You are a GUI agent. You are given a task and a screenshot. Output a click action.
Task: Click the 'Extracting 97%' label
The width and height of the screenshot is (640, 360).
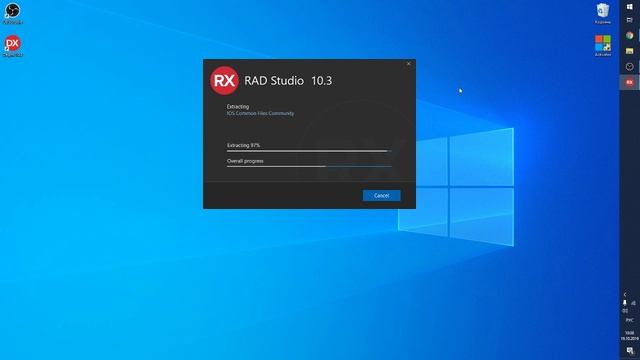point(243,145)
